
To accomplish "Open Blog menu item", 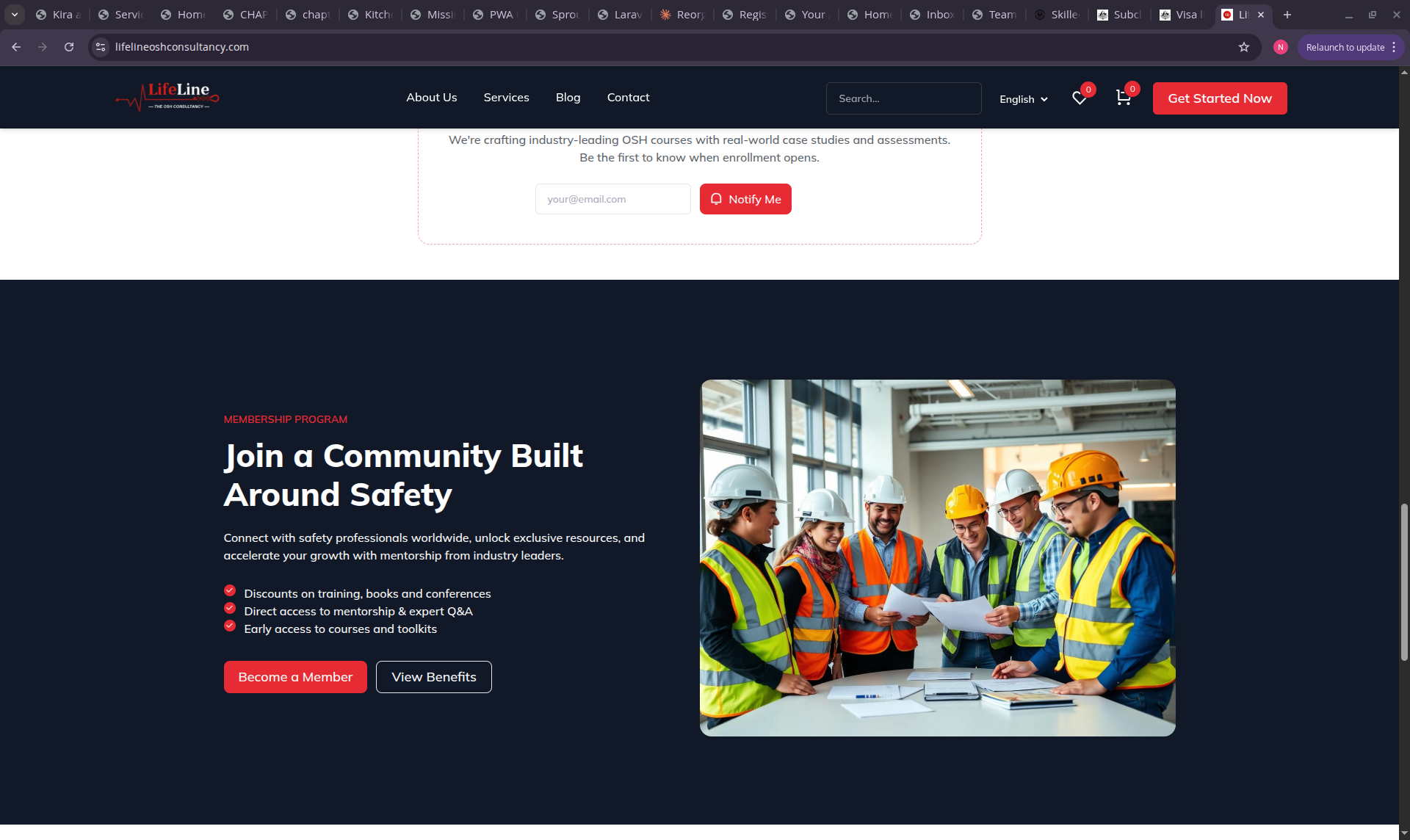I will point(568,98).
